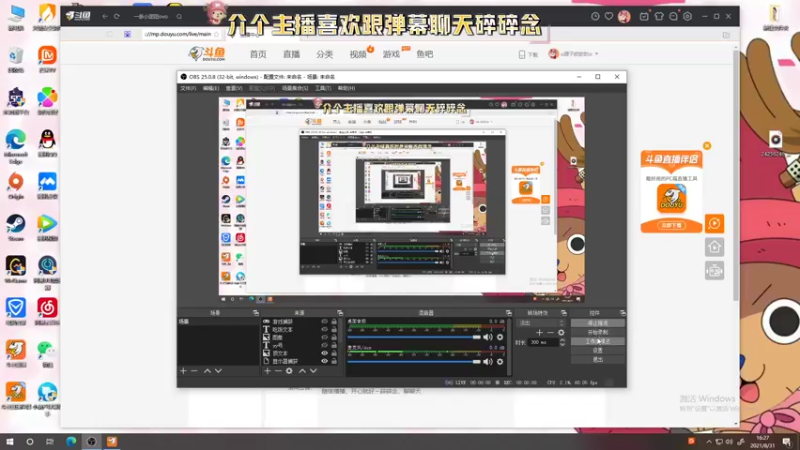Open source properties gear in 来源 panel
The height and width of the screenshot is (450, 800).
(289, 371)
